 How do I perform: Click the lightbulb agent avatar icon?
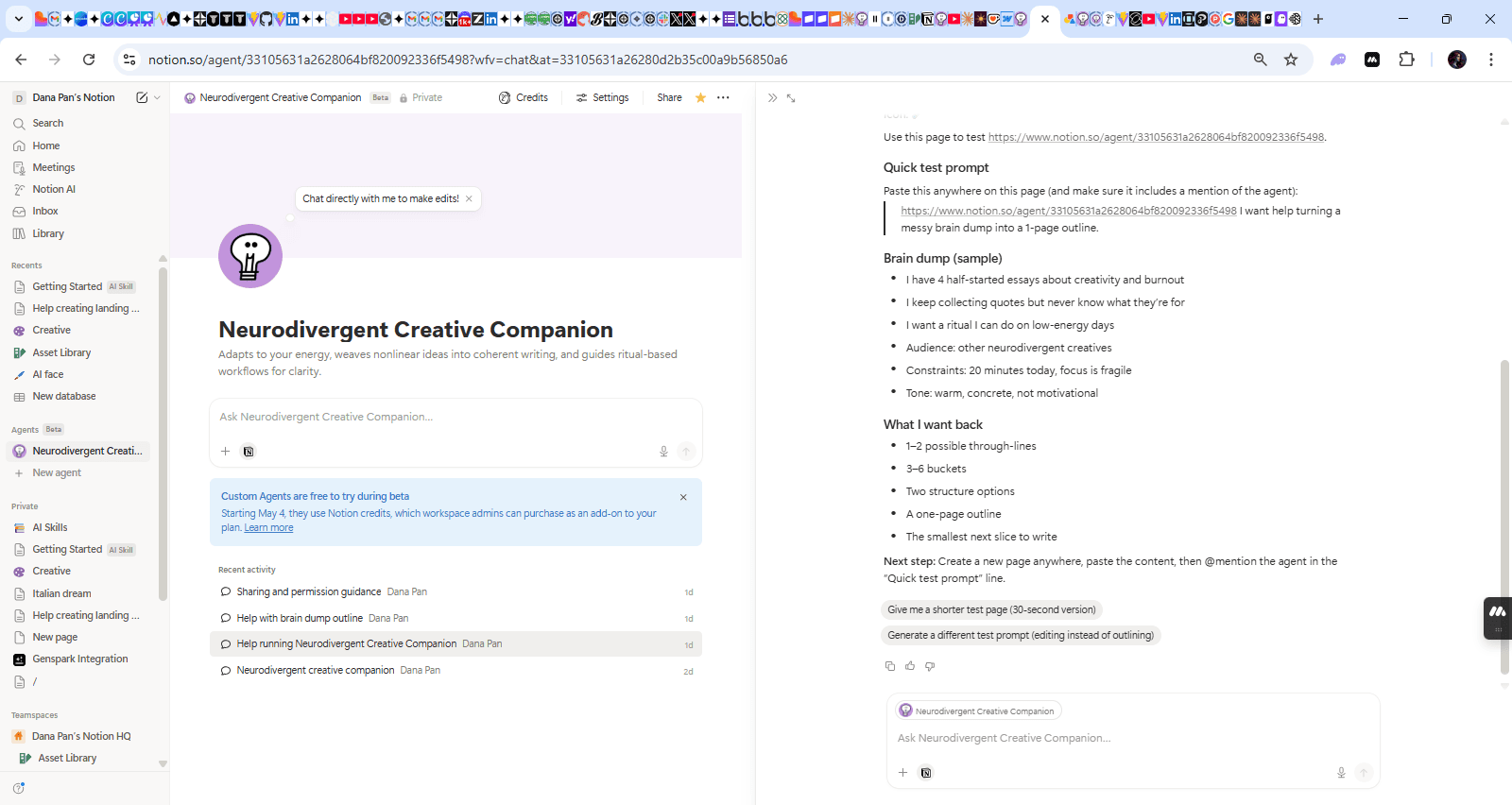pyautogui.click(x=250, y=256)
